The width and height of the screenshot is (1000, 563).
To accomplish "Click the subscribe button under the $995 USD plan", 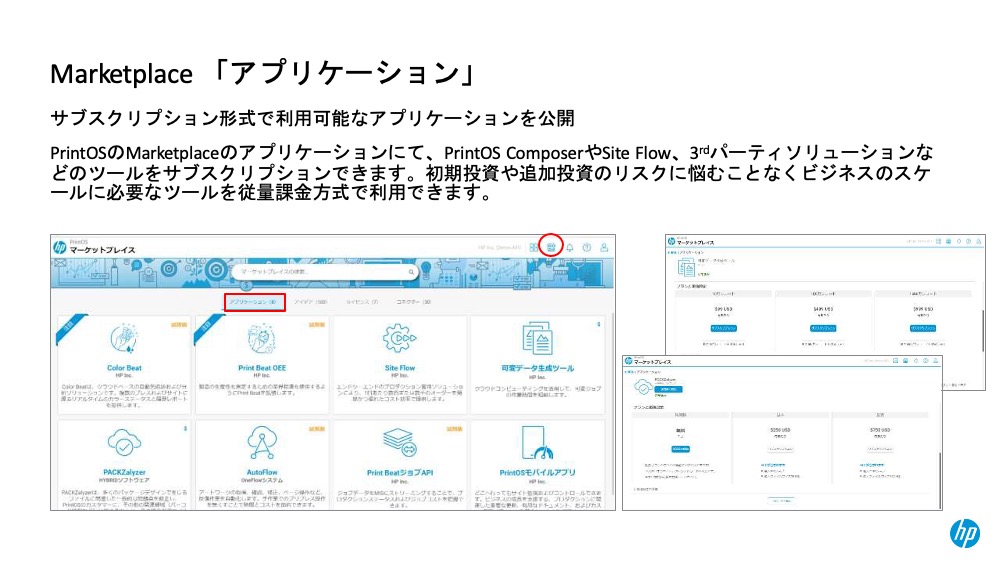I will coord(923,328).
